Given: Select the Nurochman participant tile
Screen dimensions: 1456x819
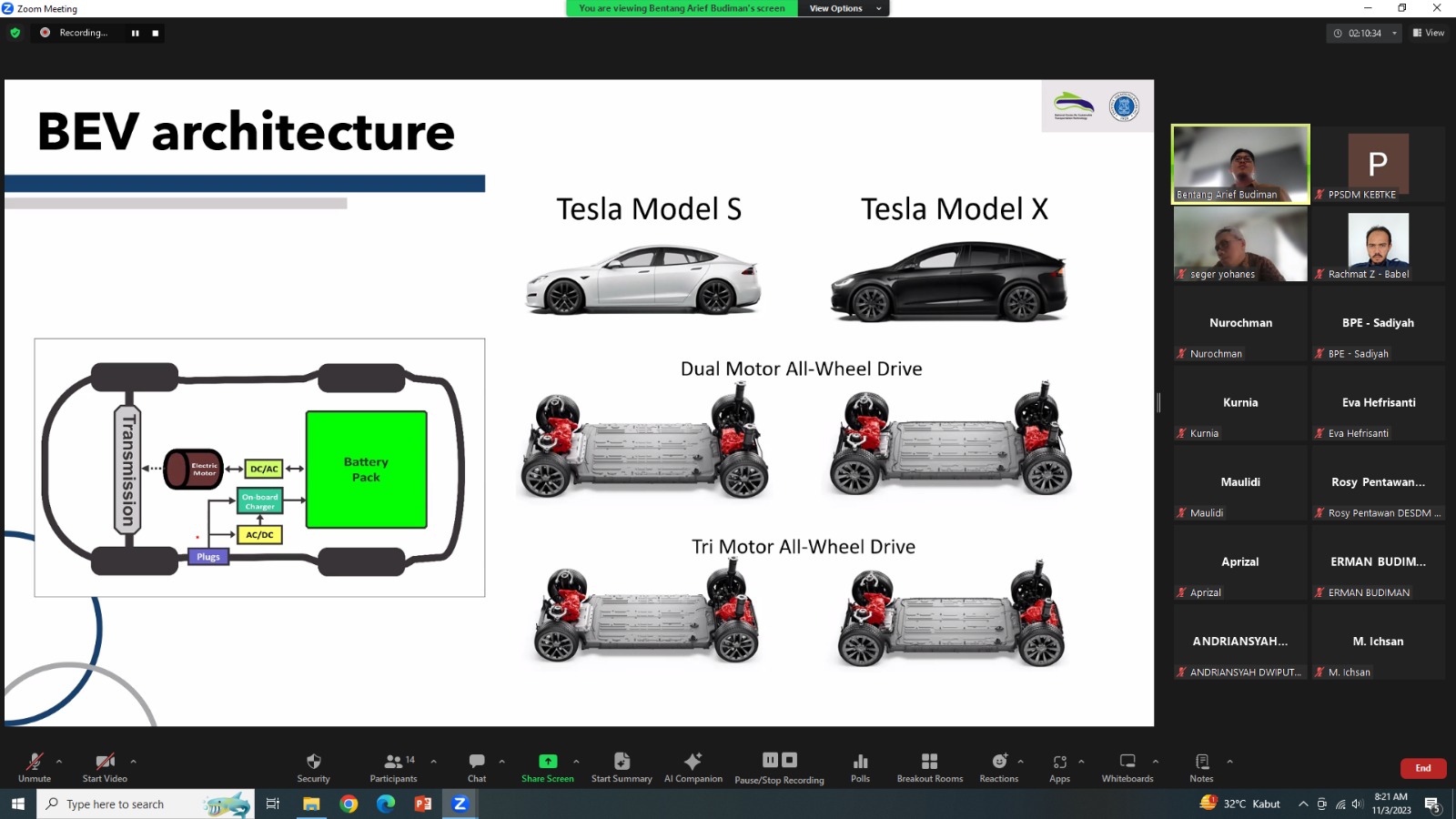Looking at the screenshot, I should point(1240,324).
